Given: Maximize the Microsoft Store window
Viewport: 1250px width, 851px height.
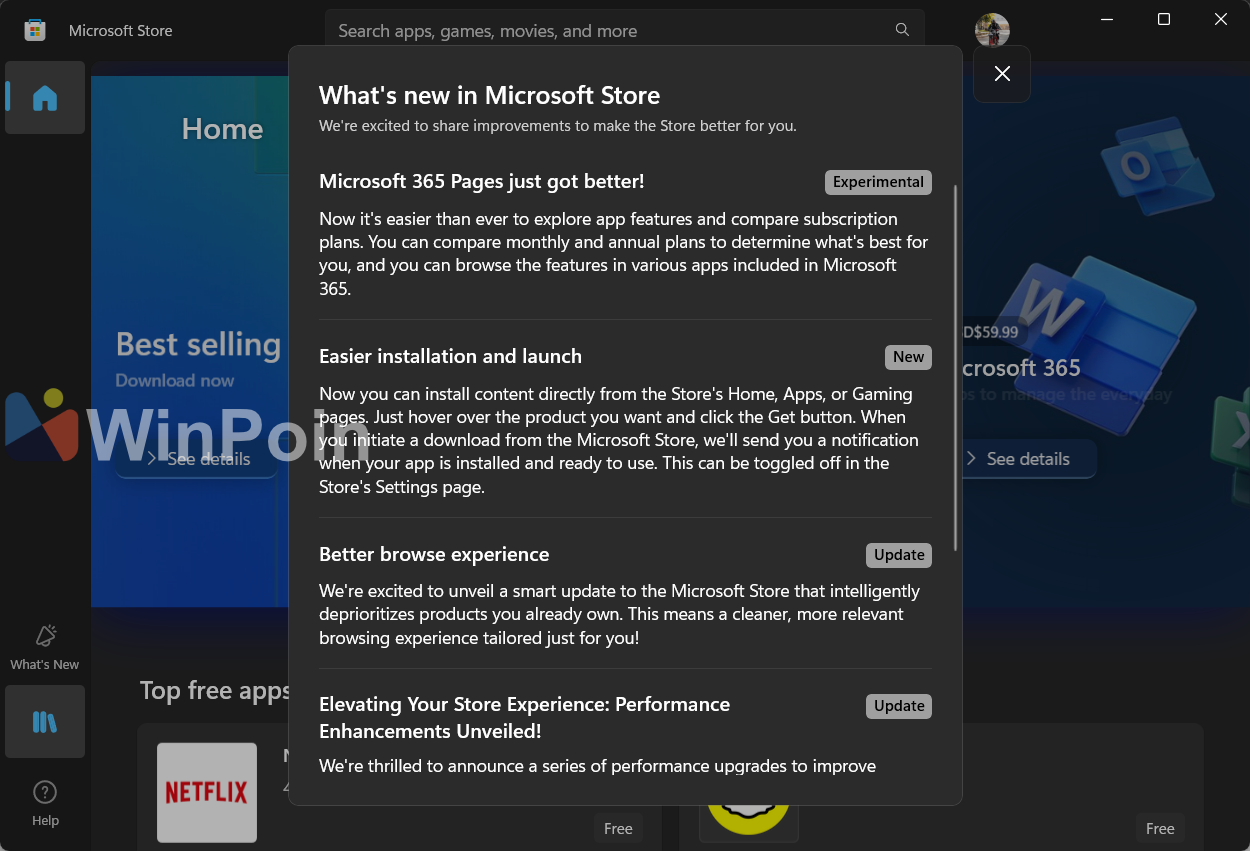Looking at the screenshot, I should point(1164,19).
